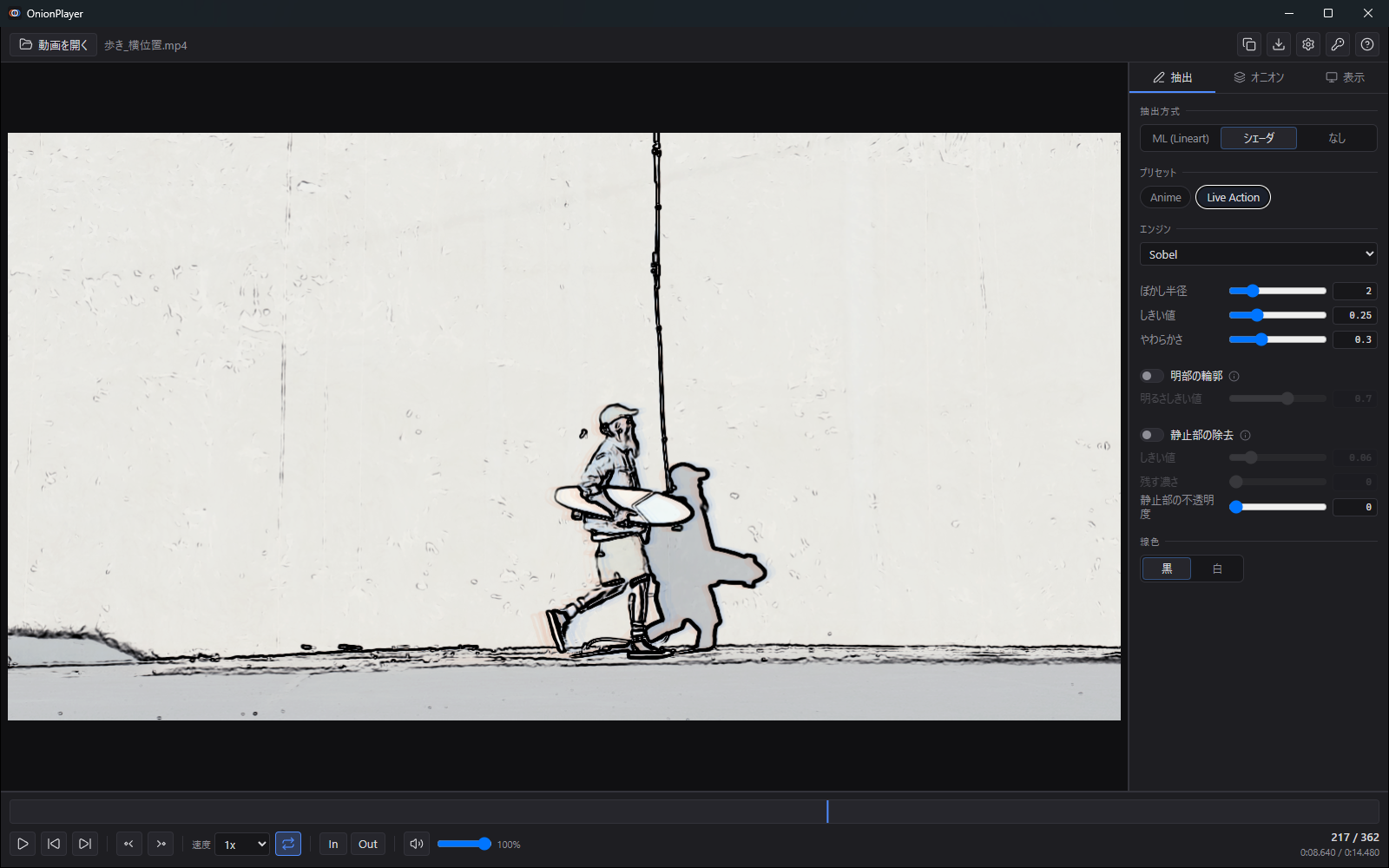
Task: Click the volume slider at 100%
Action: pyautogui.click(x=464, y=844)
